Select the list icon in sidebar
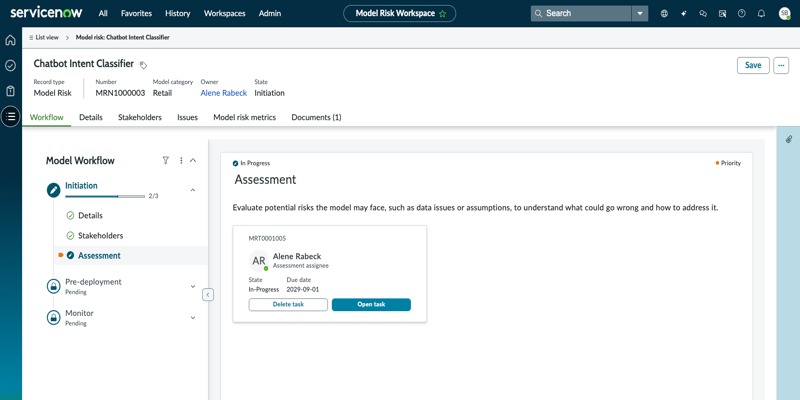Screen dimensions: 800x400 click(10, 117)
